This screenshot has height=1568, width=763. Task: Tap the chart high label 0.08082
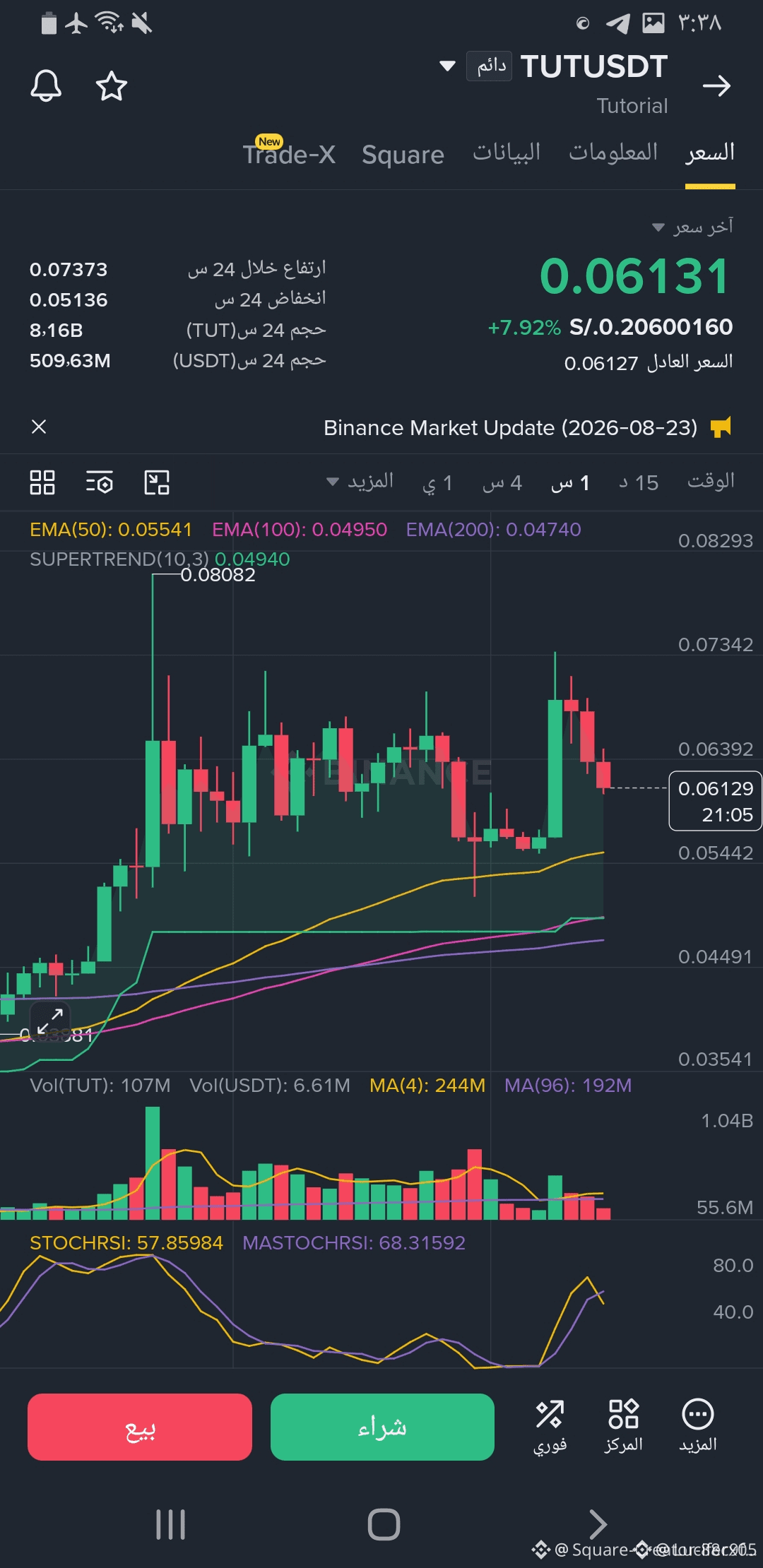coord(218,575)
